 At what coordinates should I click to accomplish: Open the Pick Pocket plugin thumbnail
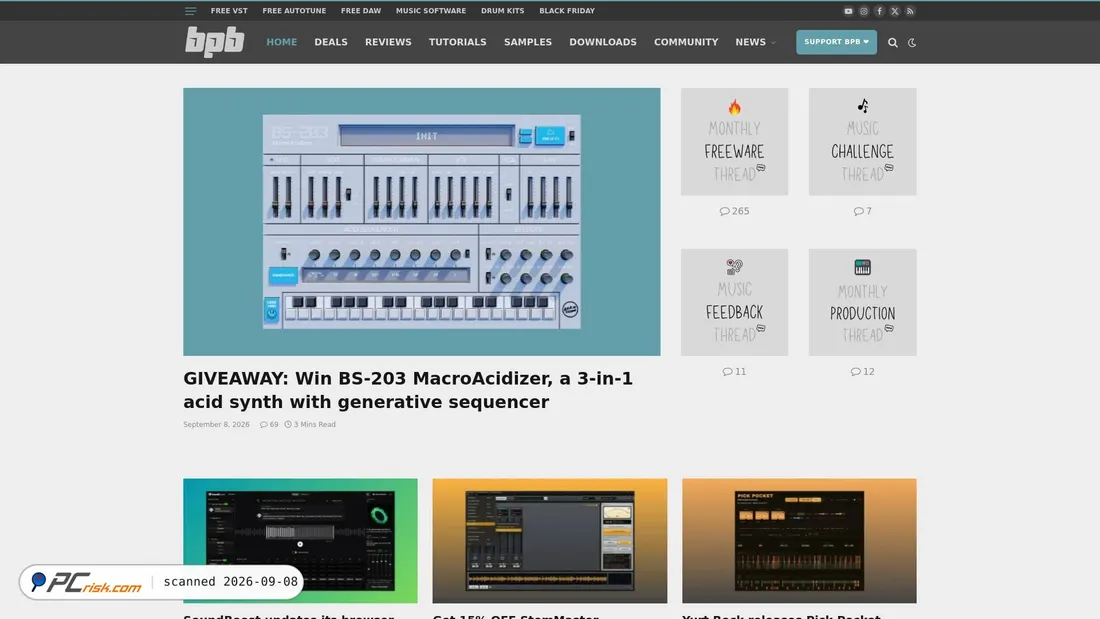[x=799, y=541]
